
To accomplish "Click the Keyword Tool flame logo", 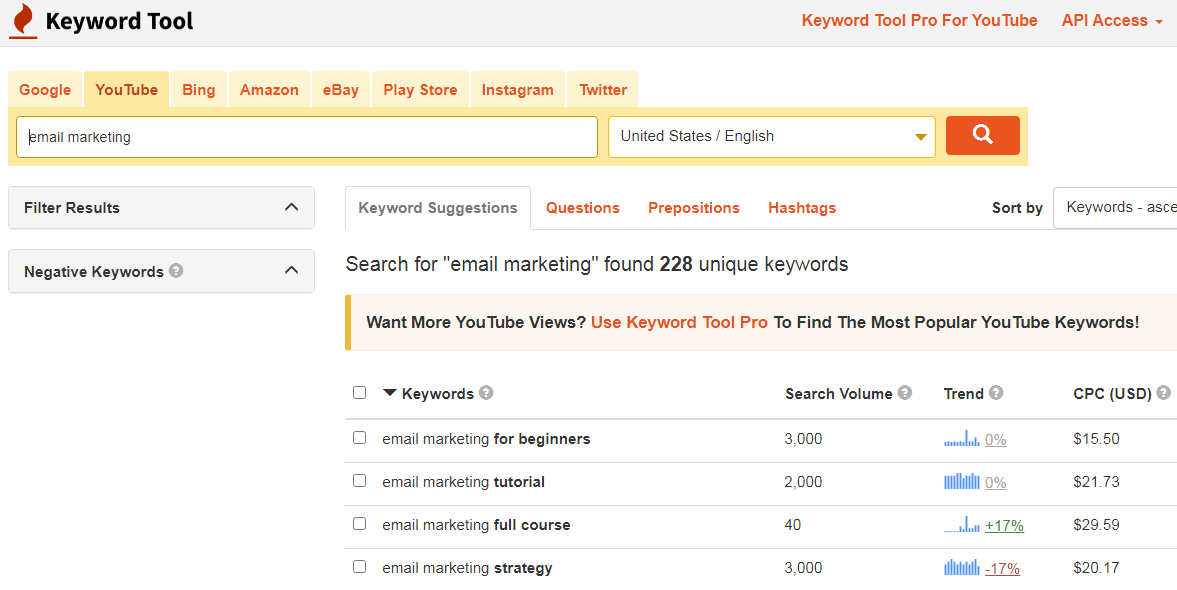I will coord(23,20).
